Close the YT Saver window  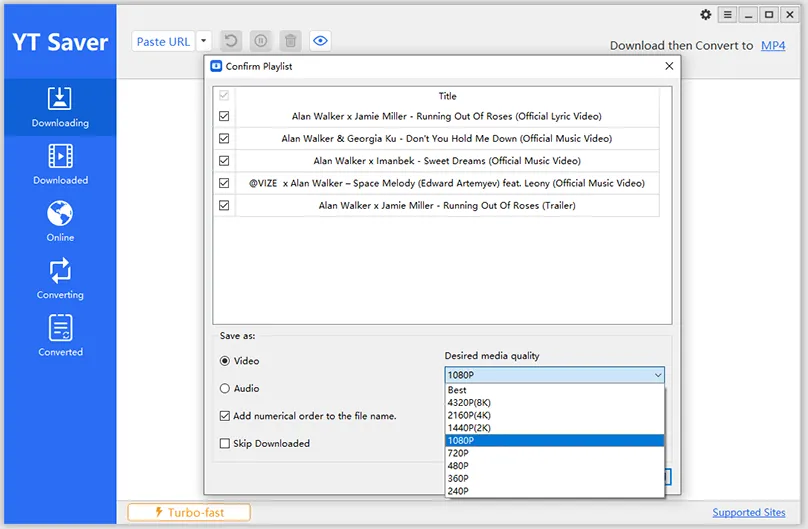[x=789, y=14]
